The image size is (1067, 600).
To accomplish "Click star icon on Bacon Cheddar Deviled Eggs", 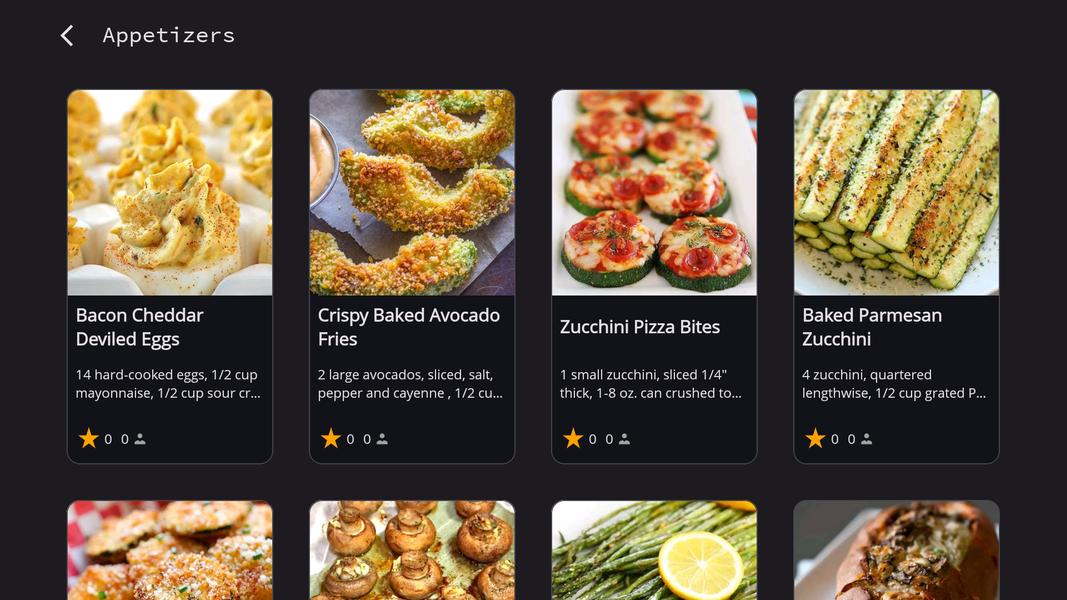I will tap(89, 439).
